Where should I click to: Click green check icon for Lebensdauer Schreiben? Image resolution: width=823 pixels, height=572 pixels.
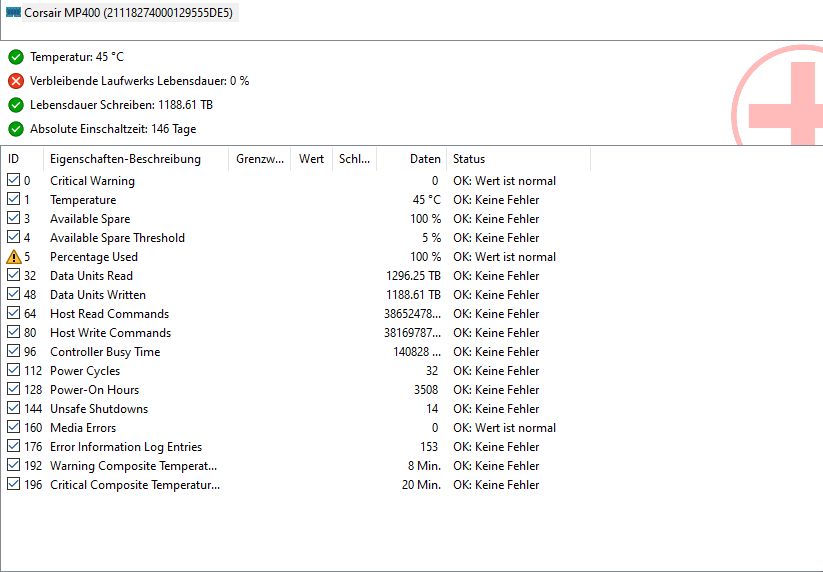pyautogui.click(x=16, y=105)
